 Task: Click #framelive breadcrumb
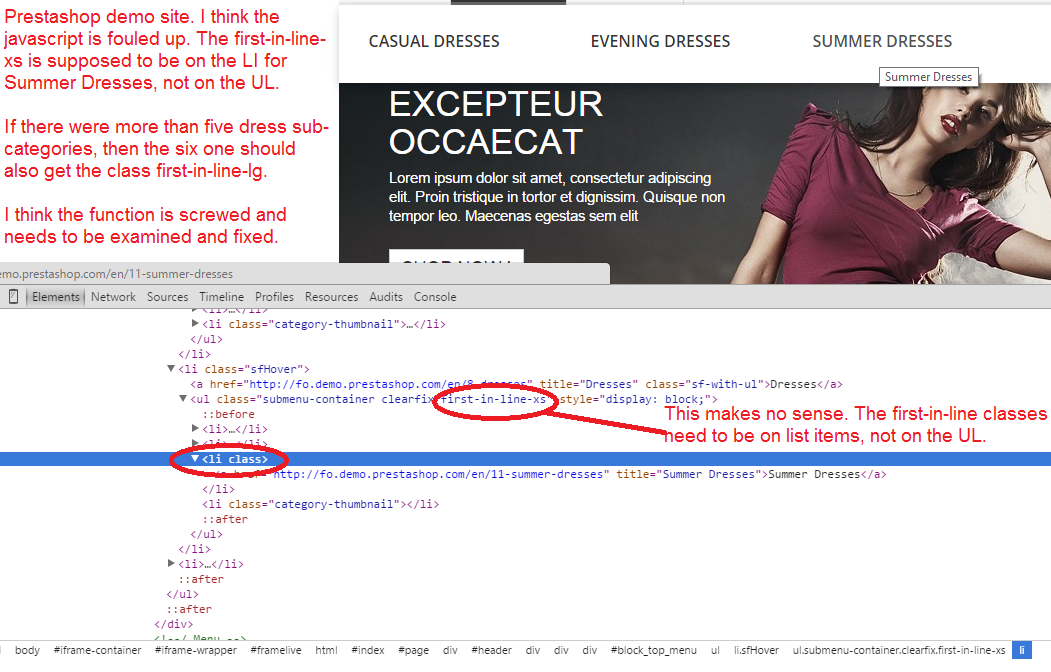coord(276,650)
